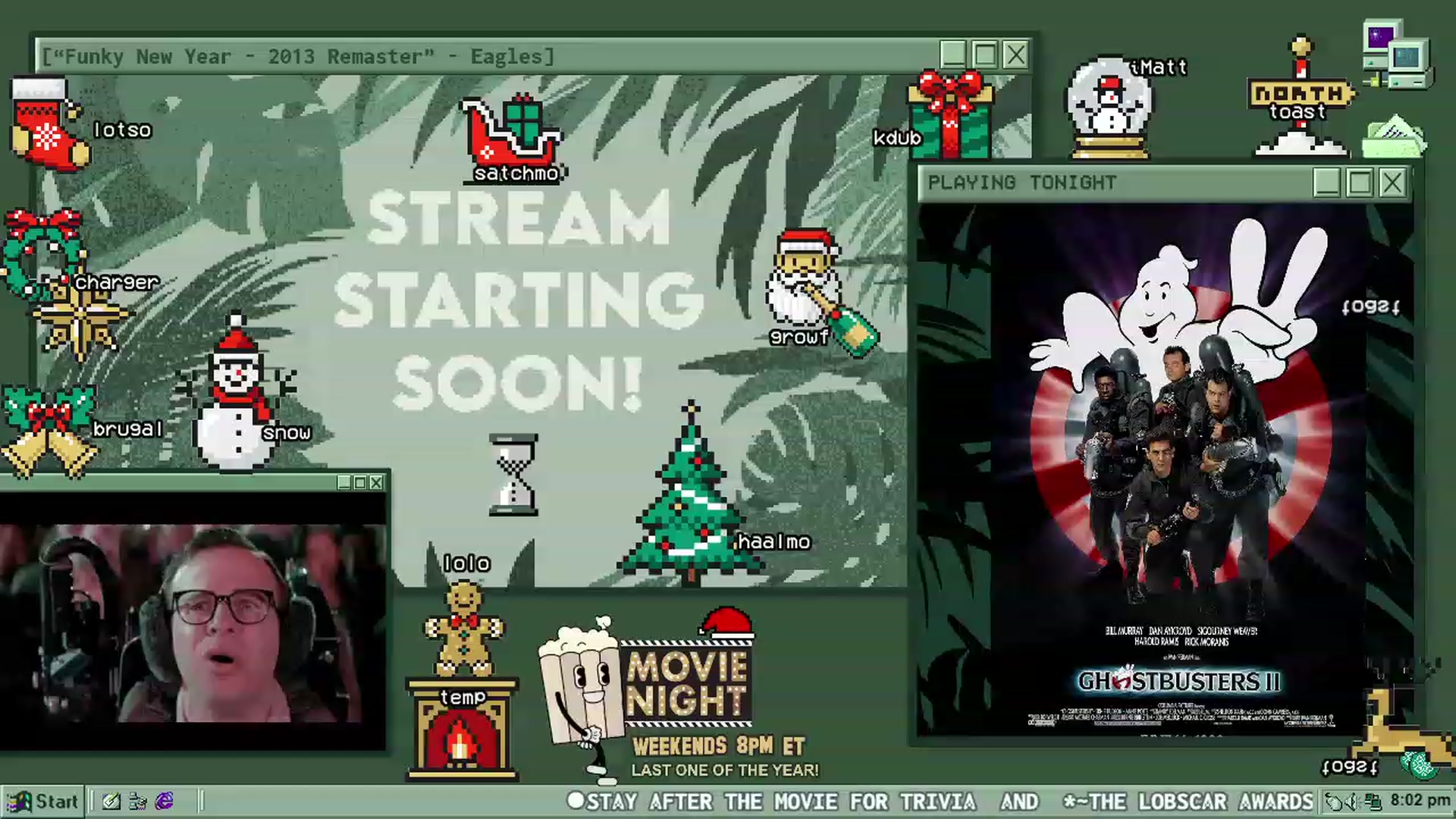Viewport: 1456px width, 819px height.
Task: Click the webcam video feed
Action: pyautogui.click(x=193, y=622)
